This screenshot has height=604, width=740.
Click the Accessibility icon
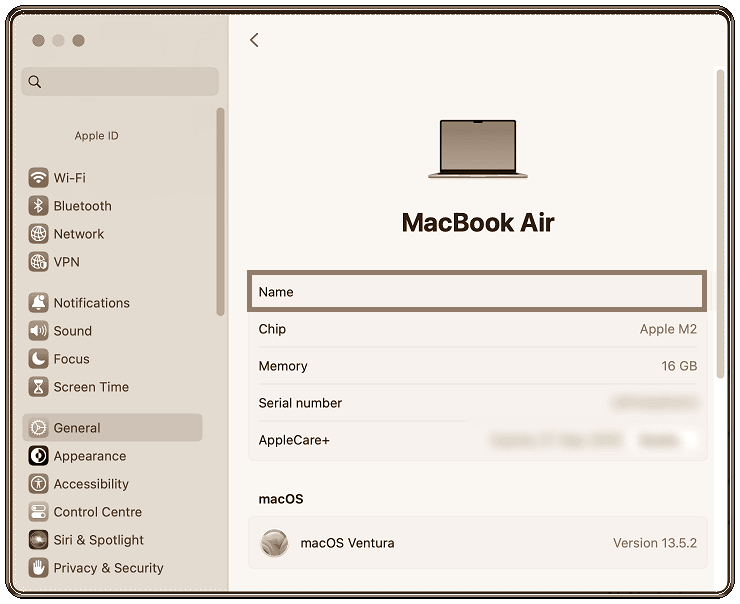click(38, 484)
